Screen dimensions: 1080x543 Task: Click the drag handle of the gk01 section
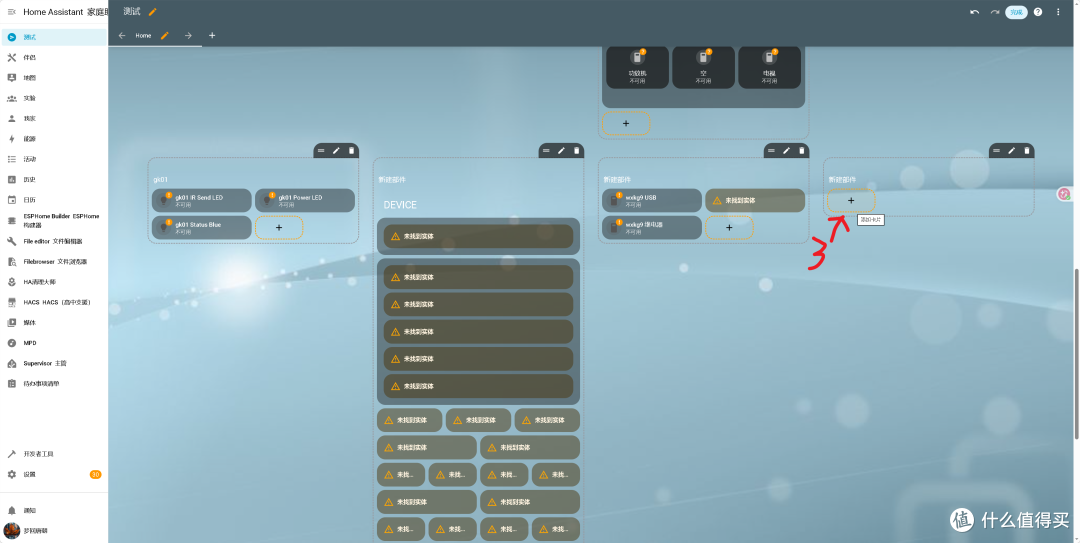[321, 150]
